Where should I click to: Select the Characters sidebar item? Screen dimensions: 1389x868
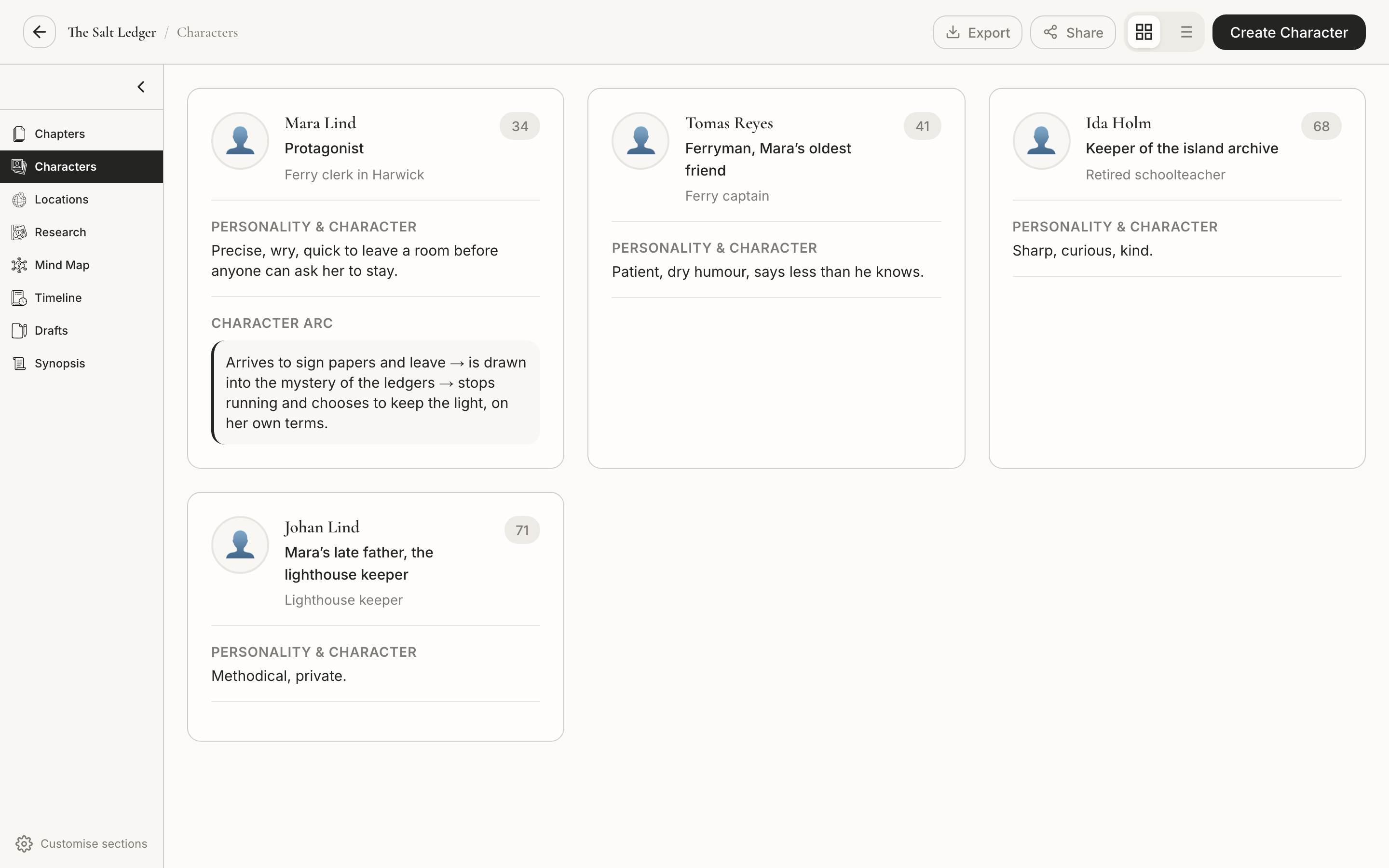coord(82,167)
